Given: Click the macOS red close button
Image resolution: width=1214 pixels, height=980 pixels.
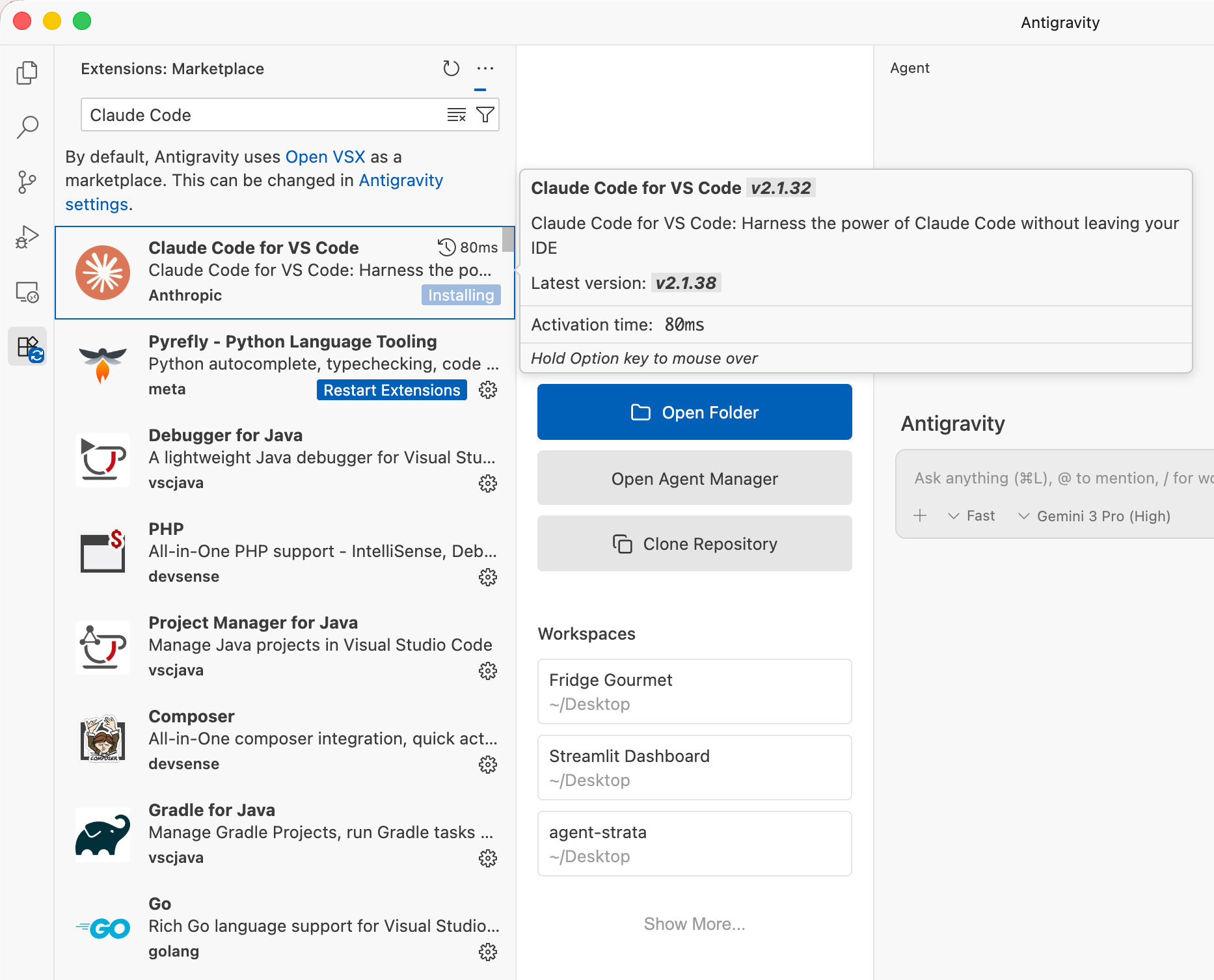Looking at the screenshot, I should click(x=22, y=21).
